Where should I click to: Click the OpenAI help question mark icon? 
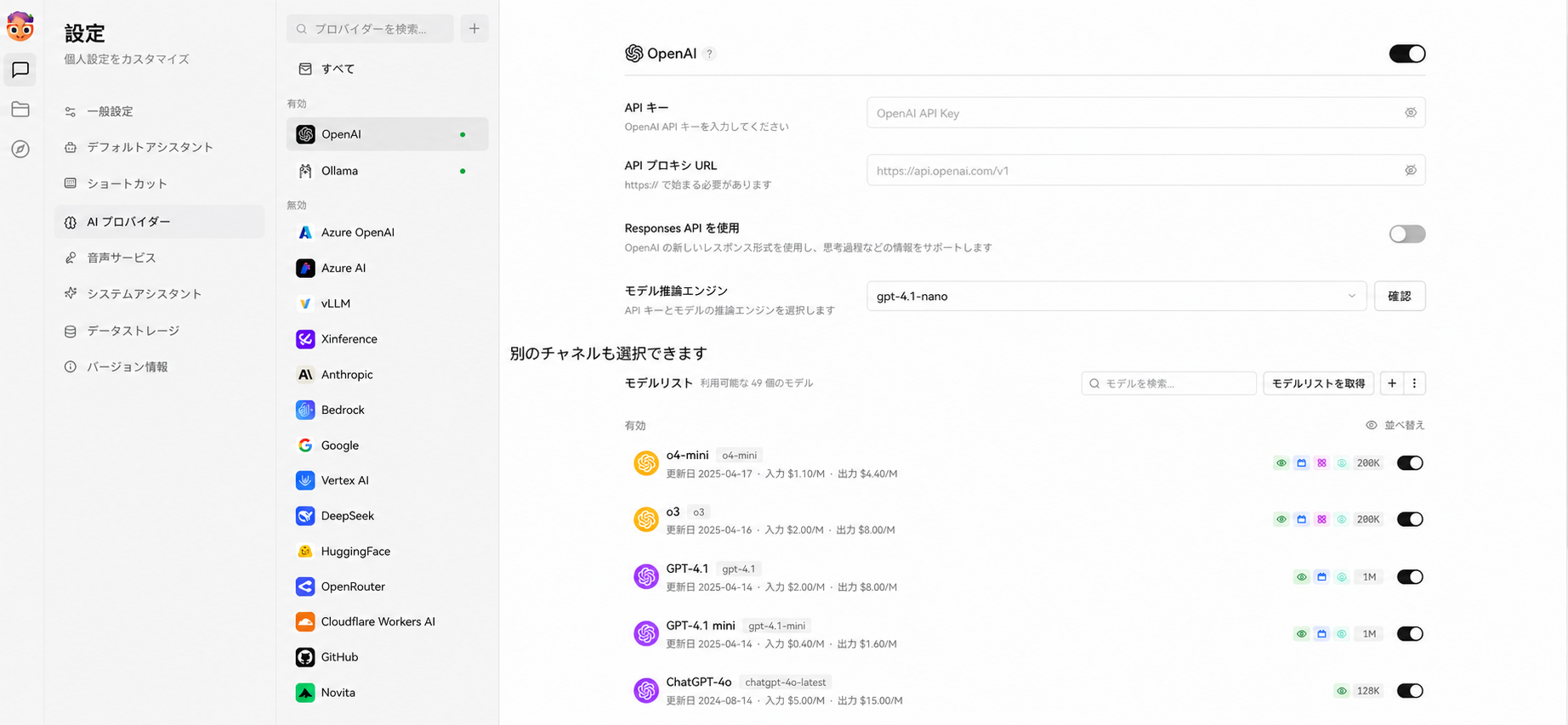tap(709, 54)
